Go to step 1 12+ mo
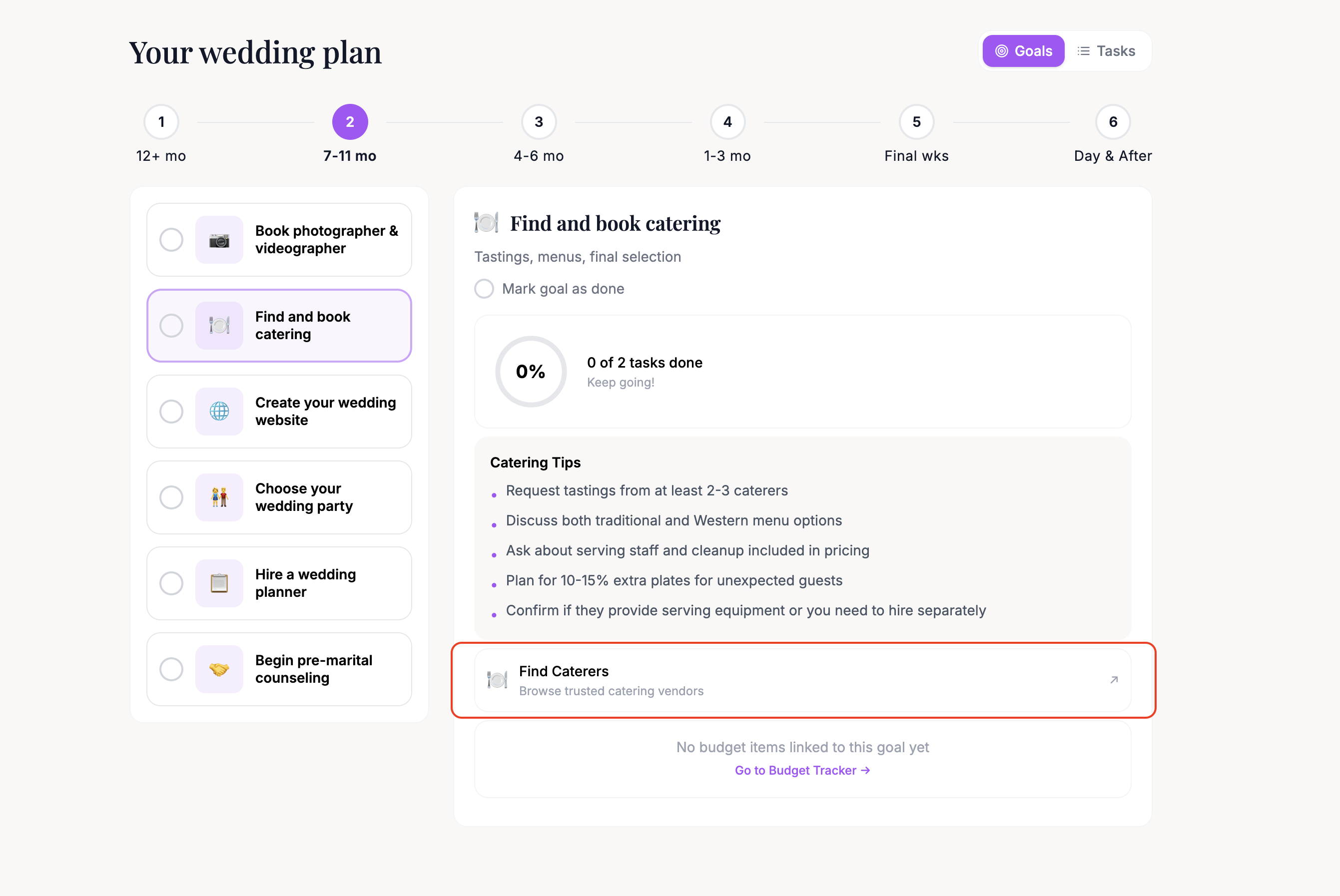 161,122
